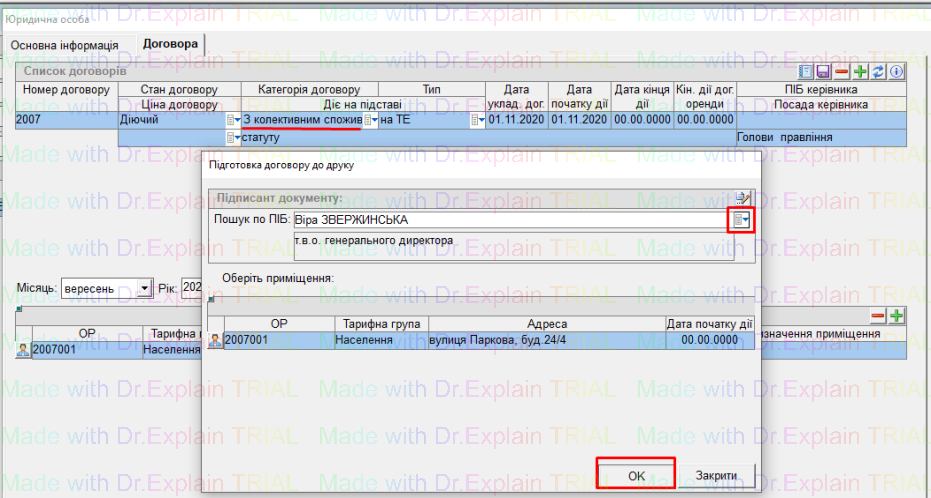Open the signer name lookup dropdown

pos(740,220)
